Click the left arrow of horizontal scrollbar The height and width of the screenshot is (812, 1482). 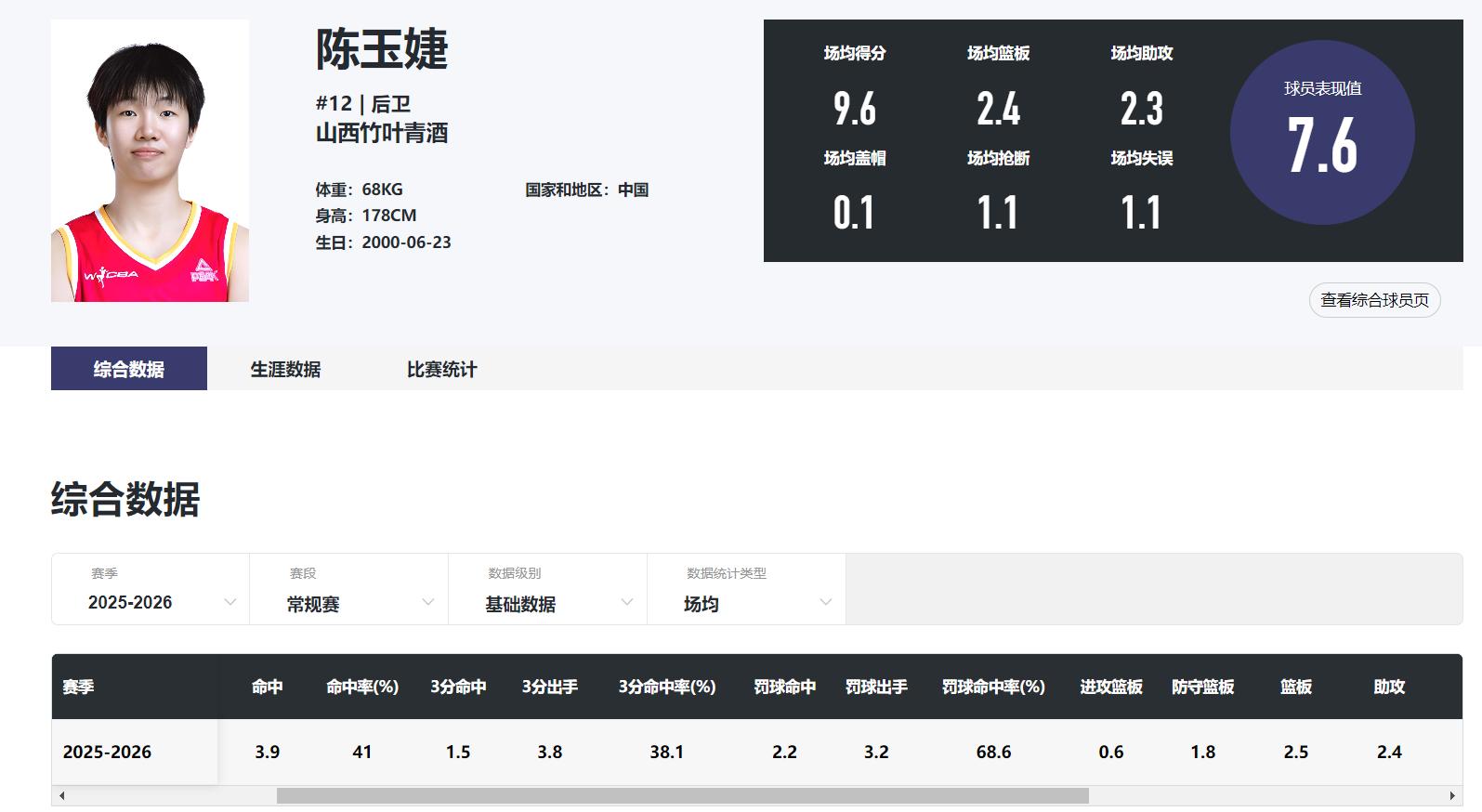[x=61, y=796]
